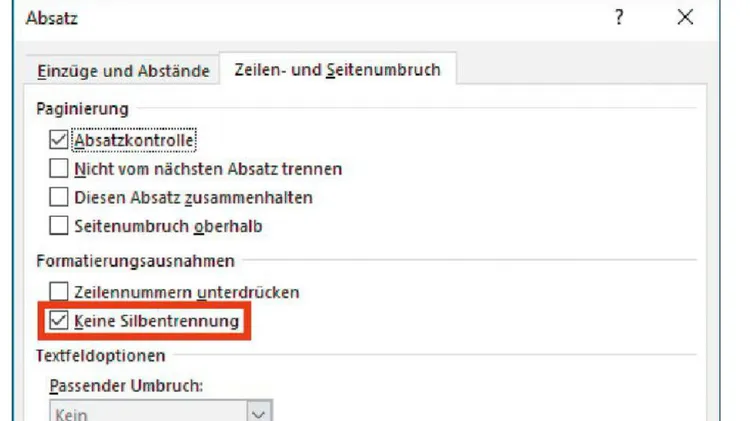Uncheck the Absatzkontrolle checkbox
The width and height of the screenshot is (750, 421).
point(58,140)
